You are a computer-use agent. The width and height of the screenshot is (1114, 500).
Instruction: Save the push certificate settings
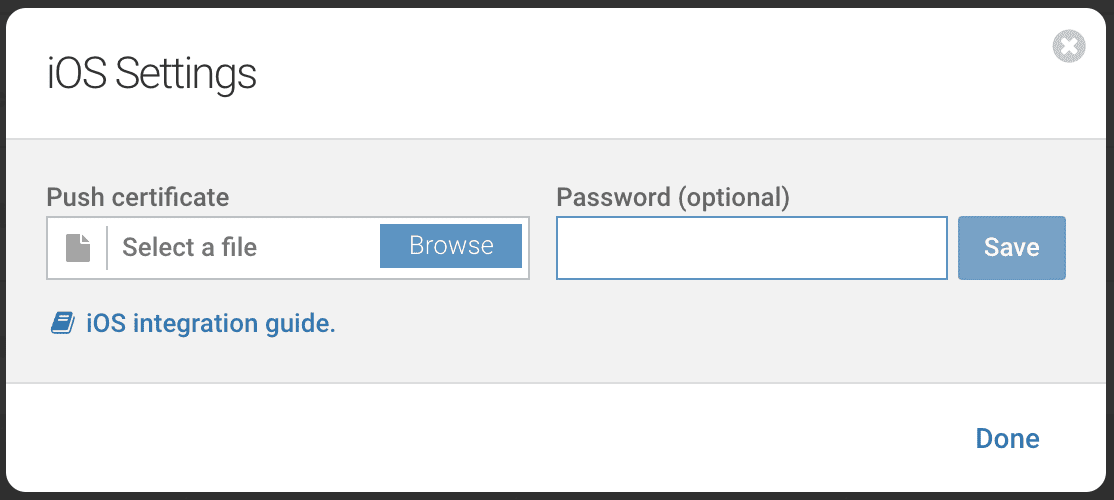(x=1011, y=248)
